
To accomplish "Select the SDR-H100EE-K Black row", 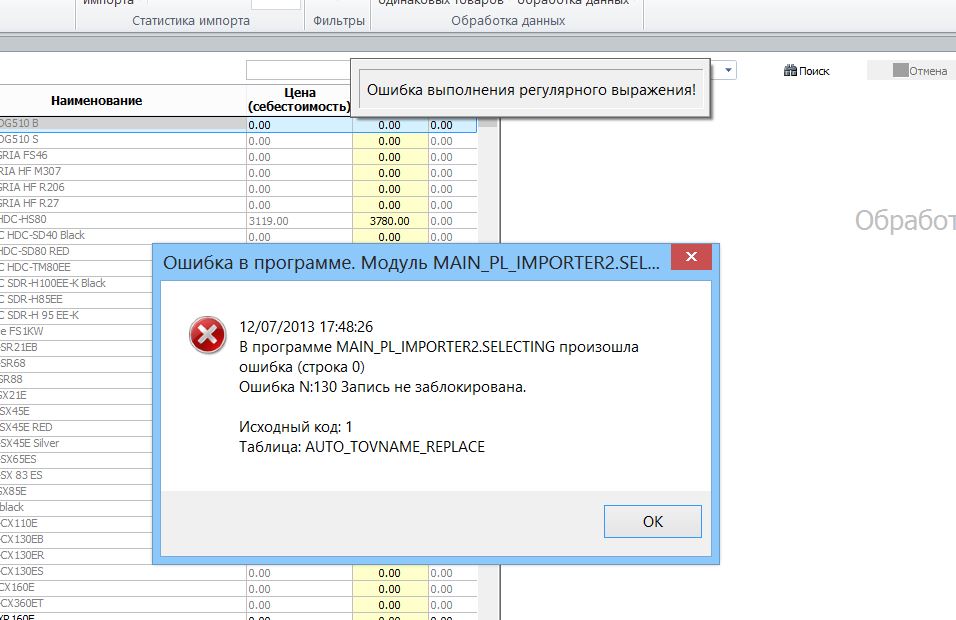I will (x=76, y=283).
